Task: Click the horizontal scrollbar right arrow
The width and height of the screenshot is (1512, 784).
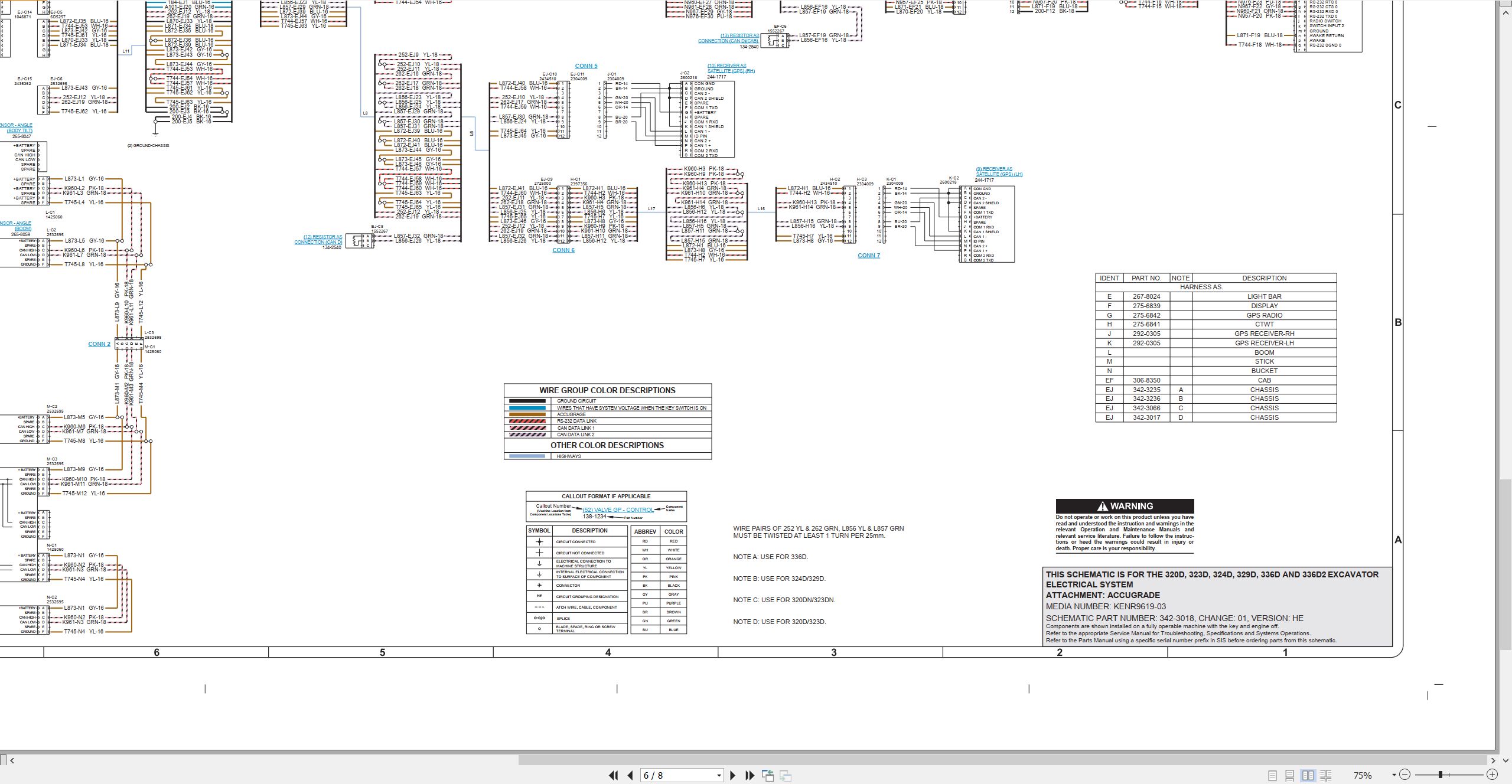Action: pos(1493,760)
